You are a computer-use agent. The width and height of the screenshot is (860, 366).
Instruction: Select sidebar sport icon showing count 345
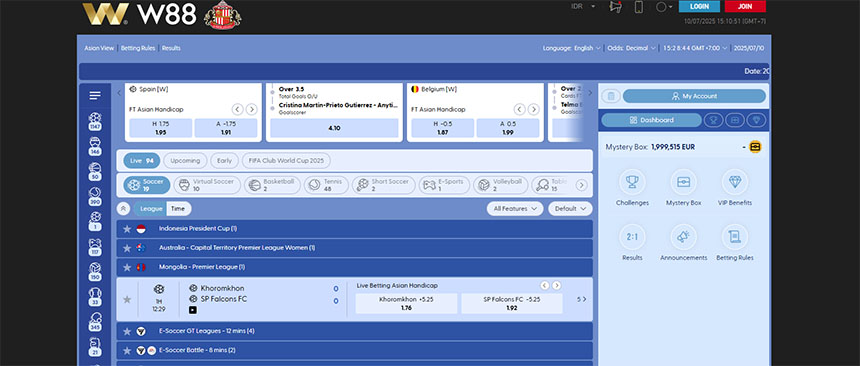95,323
